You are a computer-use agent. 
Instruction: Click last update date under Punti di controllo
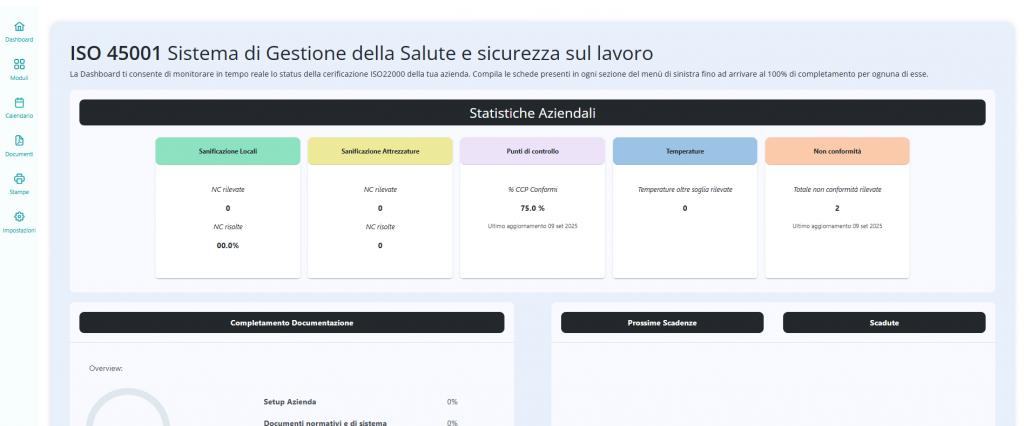point(532,226)
